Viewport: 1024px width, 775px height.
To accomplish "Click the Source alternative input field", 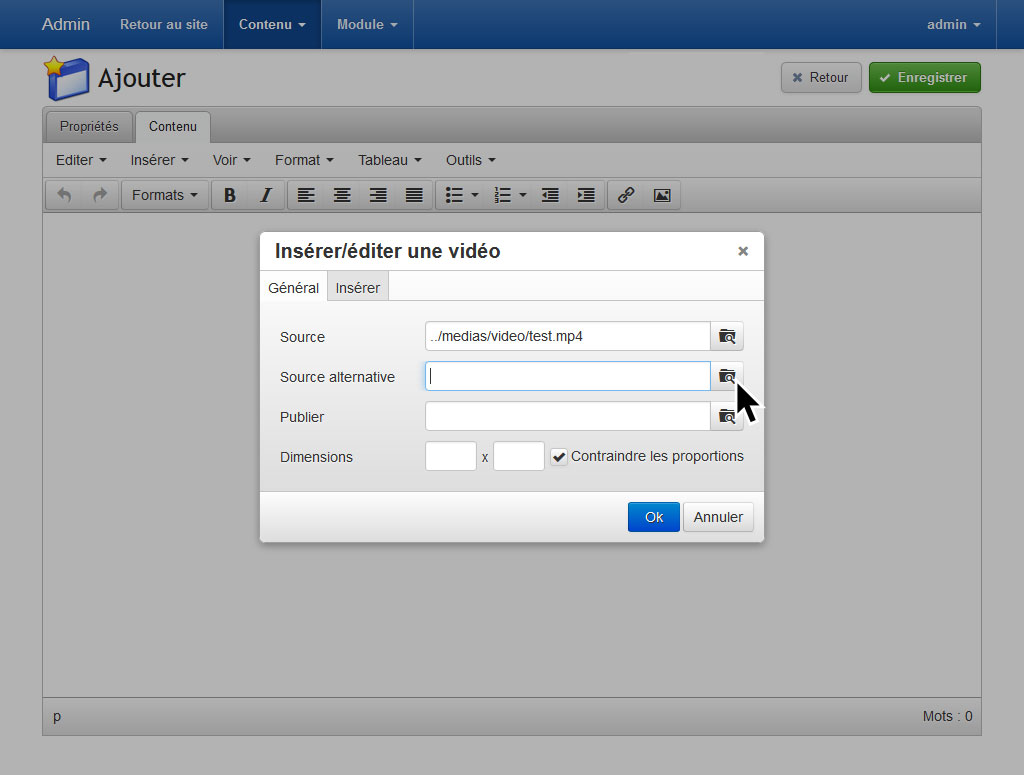I will (567, 377).
